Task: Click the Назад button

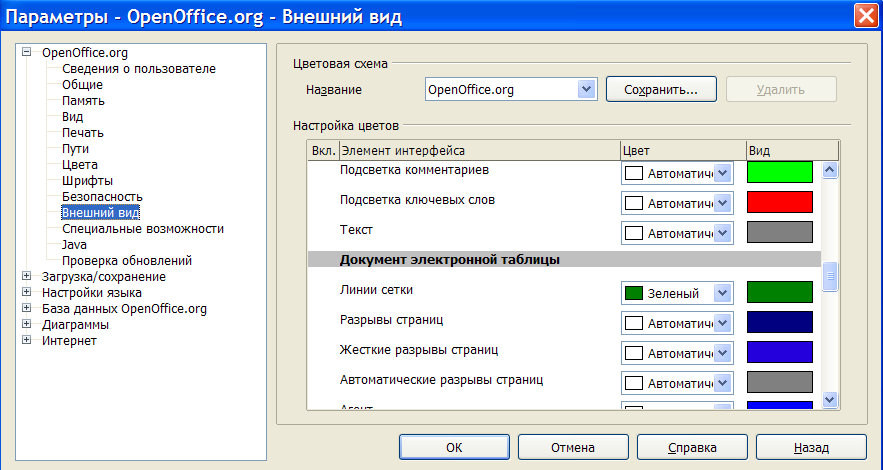Action: [811, 447]
